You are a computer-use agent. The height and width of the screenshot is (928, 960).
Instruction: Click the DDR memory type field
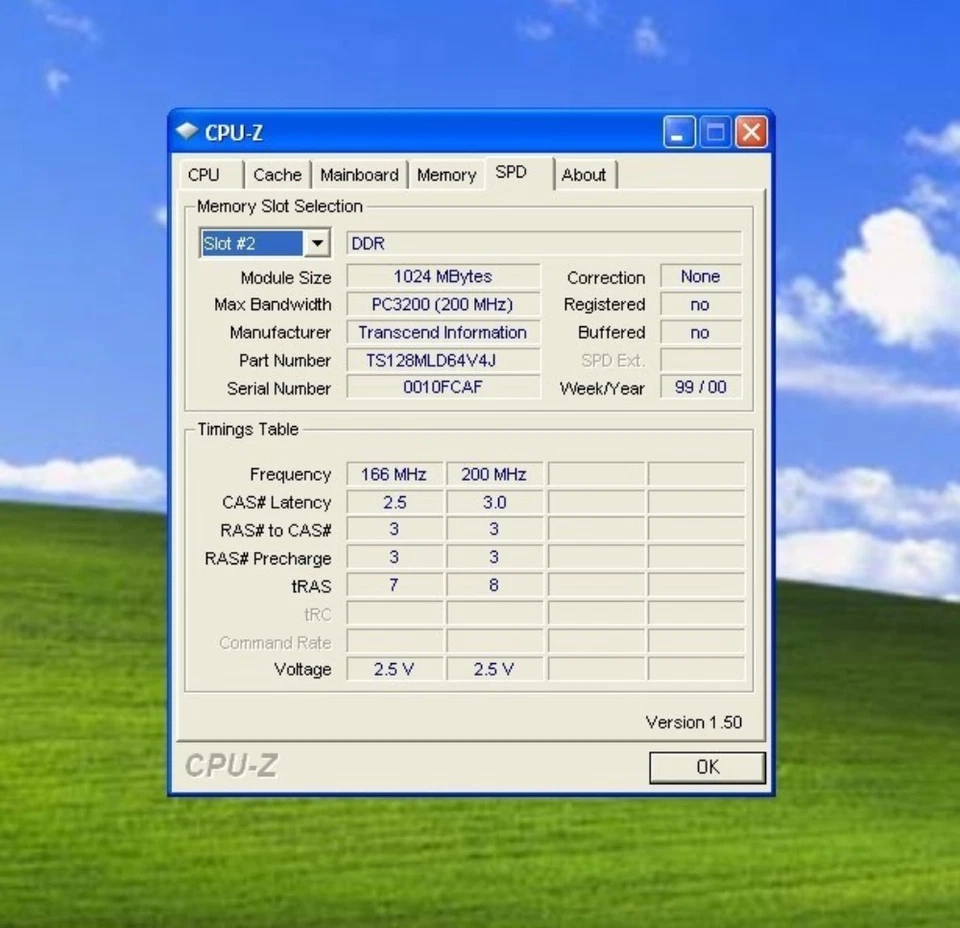tap(544, 243)
